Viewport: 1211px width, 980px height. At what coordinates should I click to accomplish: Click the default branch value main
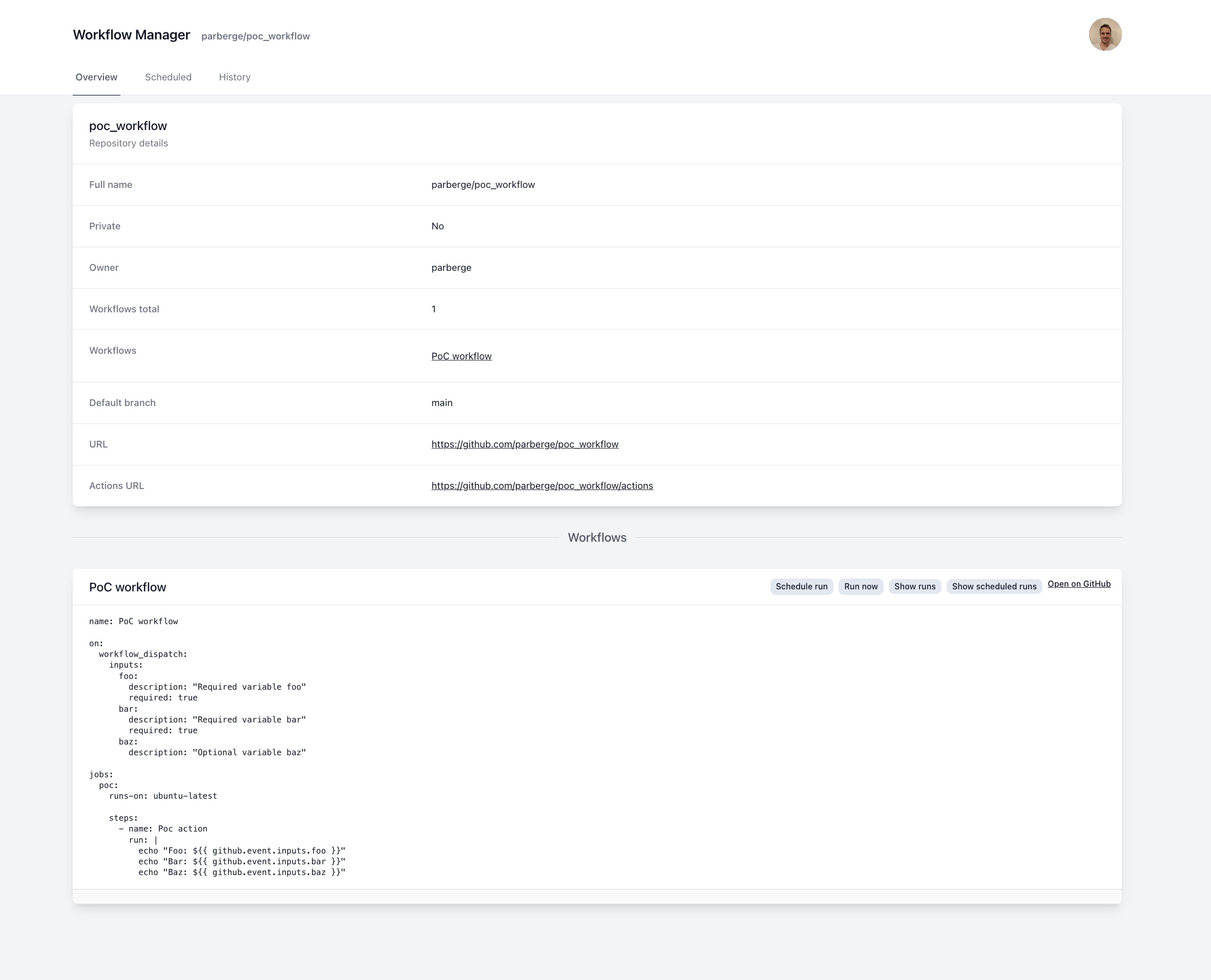(442, 402)
